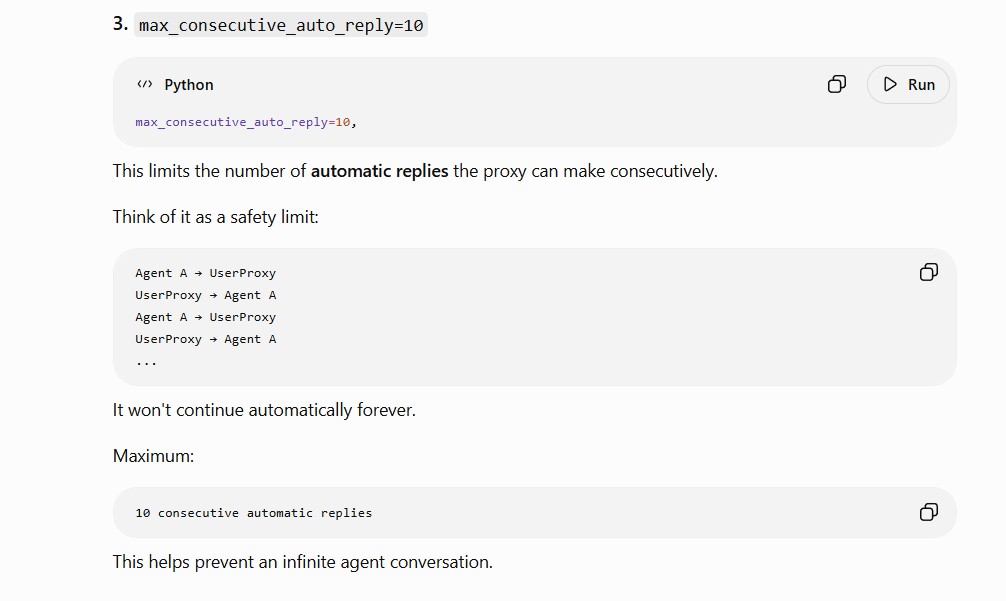Viewport: 1006px width, 601px height.
Task: Copy the '10 consecutive automatic replies' block
Action: pyautogui.click(x=928, y=512)
